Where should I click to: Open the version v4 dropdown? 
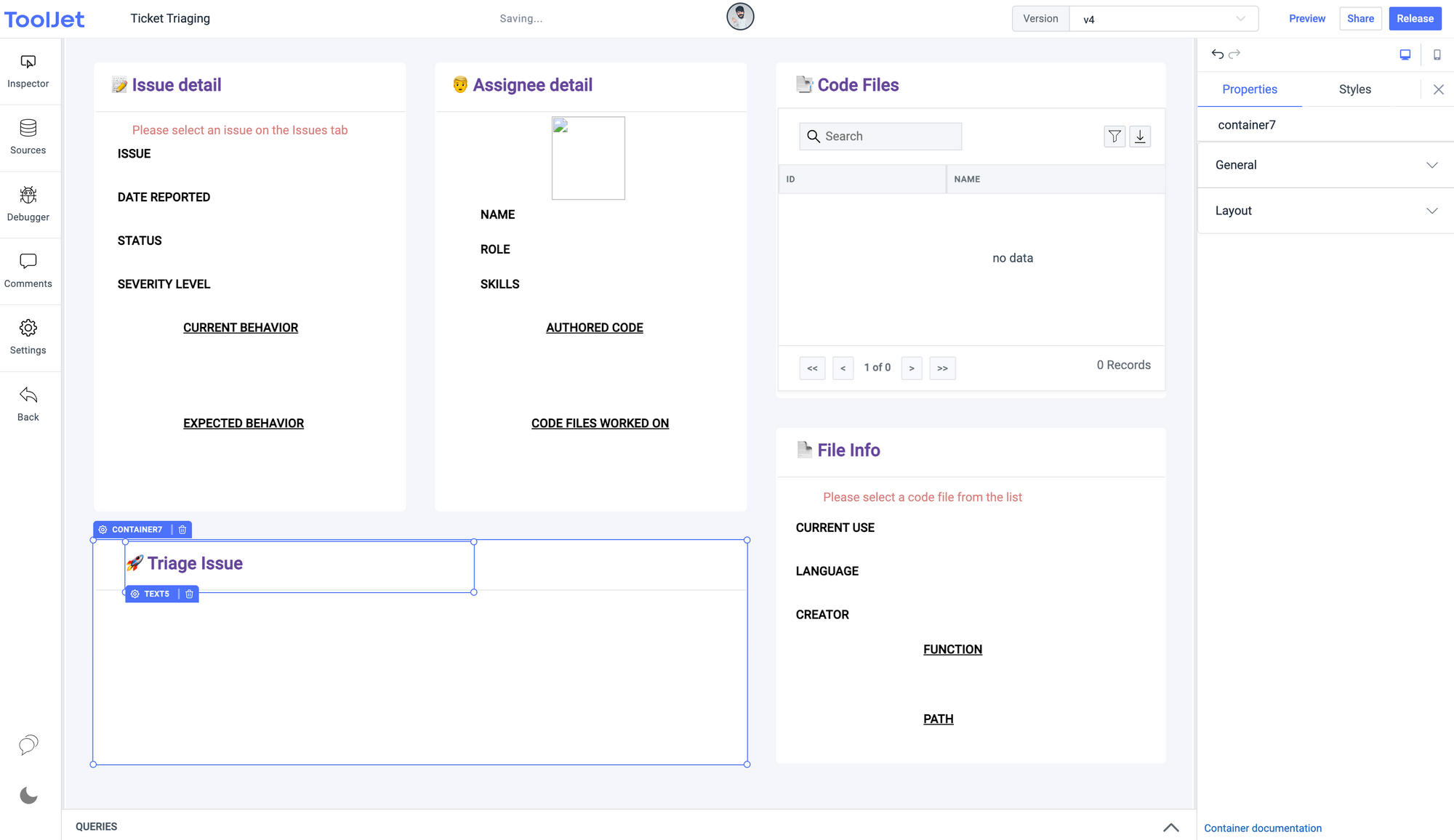[x=1163, y=19]
